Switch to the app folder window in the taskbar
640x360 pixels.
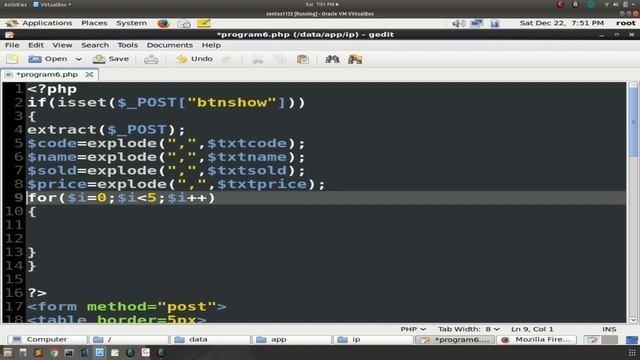click(x=291, y=340)
